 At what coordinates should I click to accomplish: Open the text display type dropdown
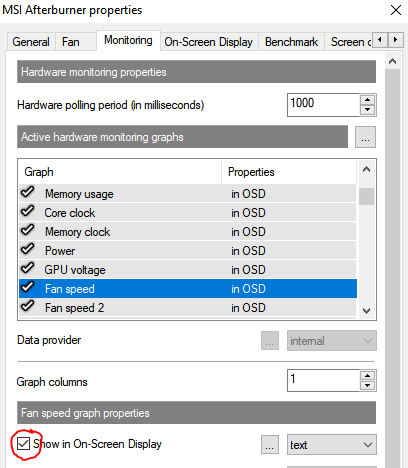point(332,445)
